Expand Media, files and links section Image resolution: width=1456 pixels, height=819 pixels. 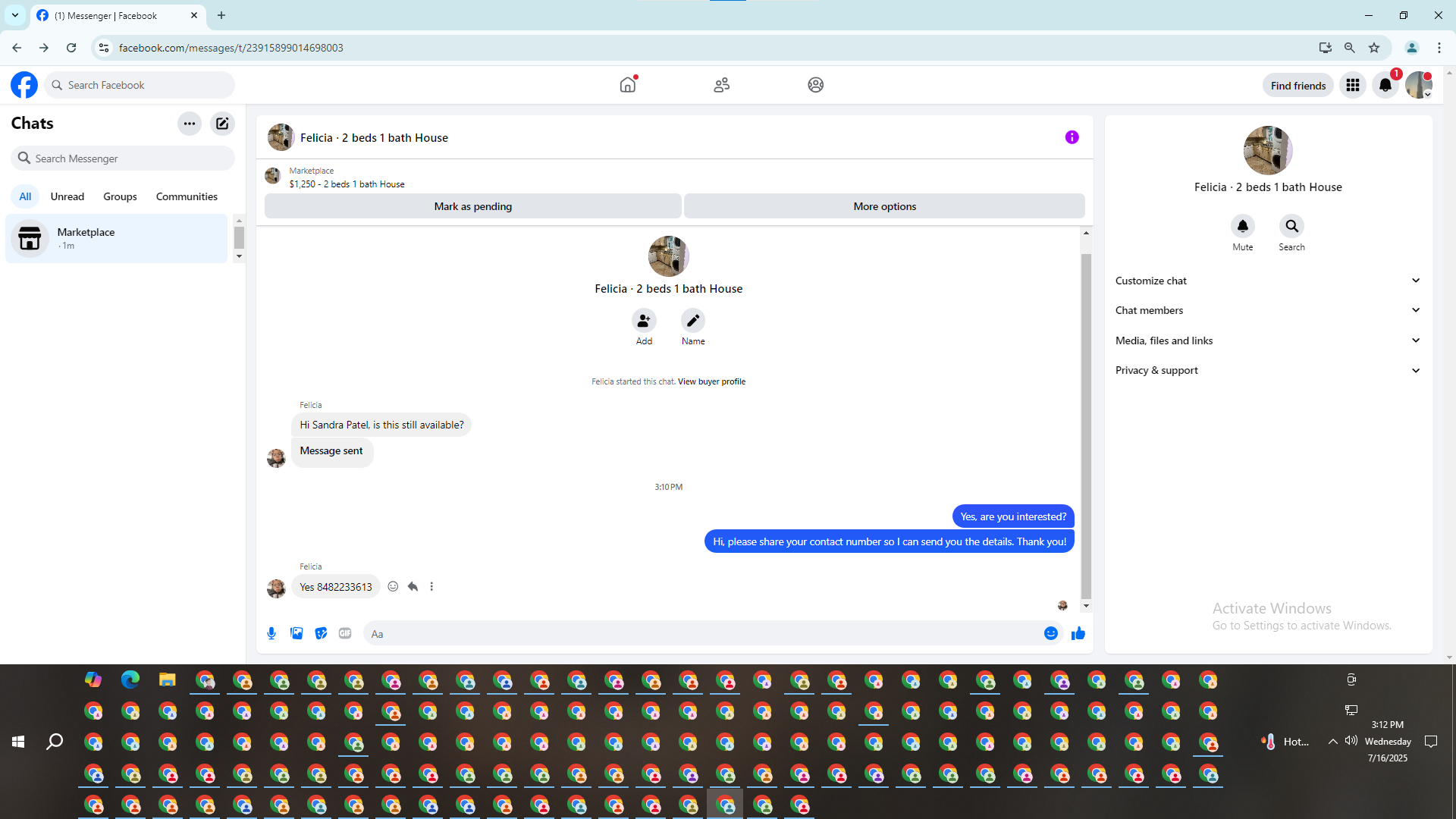tap(1268, 340)
